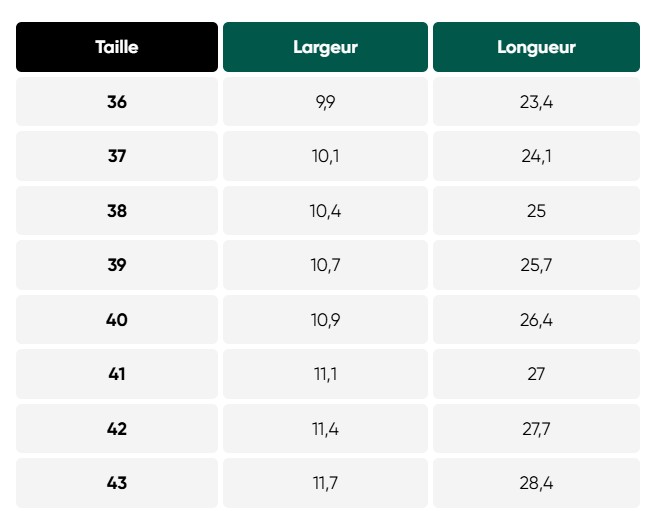Click the 10,4 width cell
The width and height of the screenshot is (658, 511).
[x=325, y=211]
